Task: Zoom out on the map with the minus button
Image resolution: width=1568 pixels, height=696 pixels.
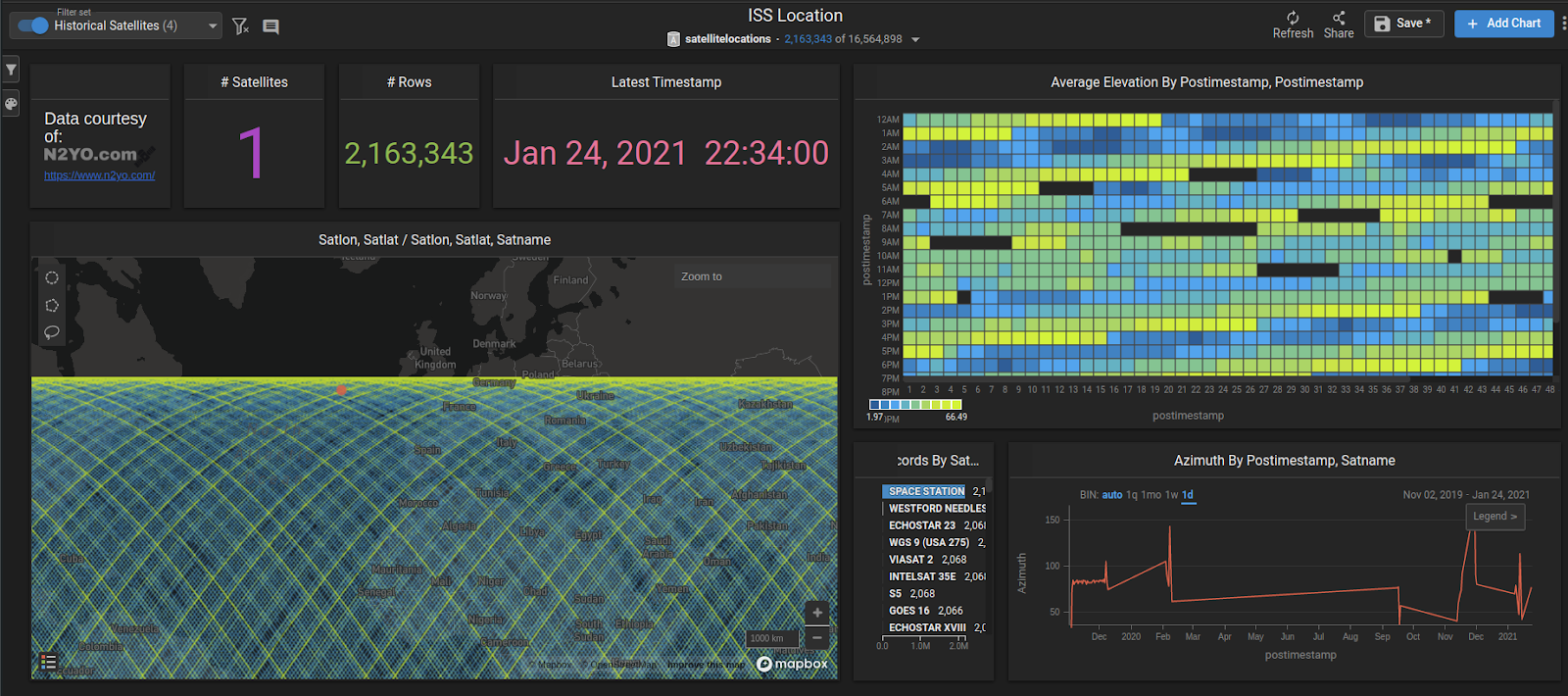Action: click(x=817, y=638)
